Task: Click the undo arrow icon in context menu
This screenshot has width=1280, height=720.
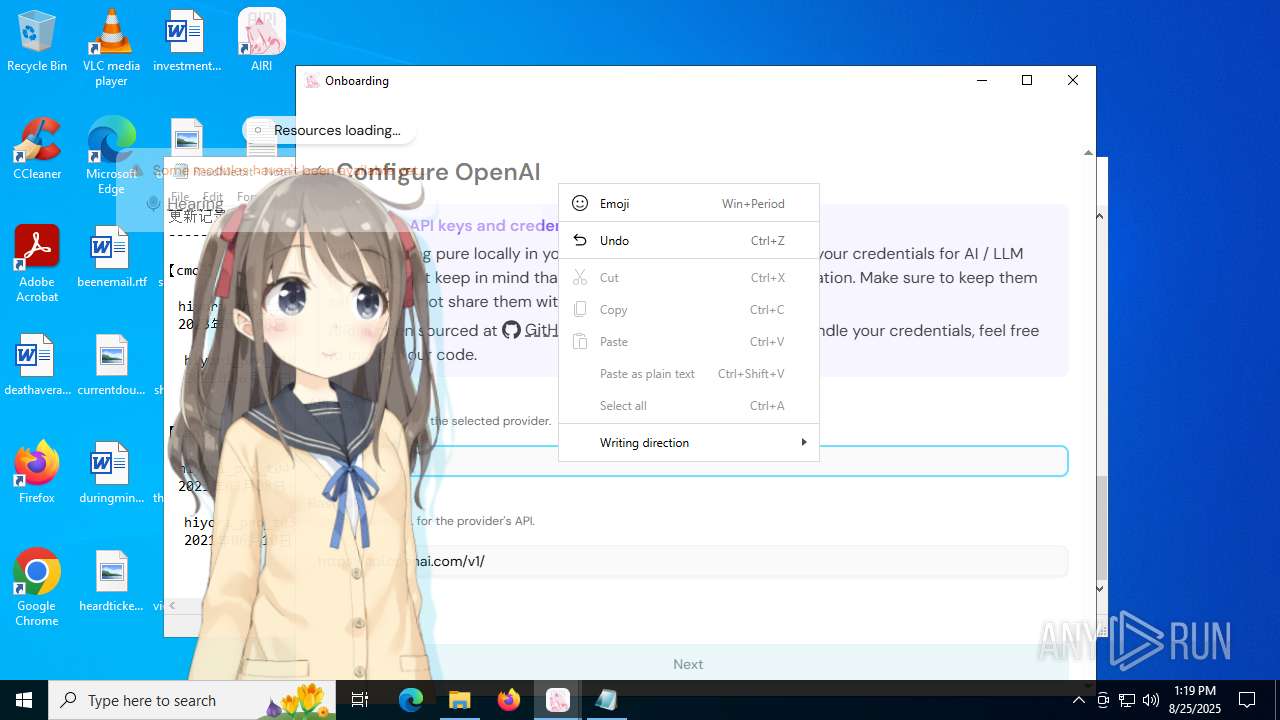Action: coord(580,241)
